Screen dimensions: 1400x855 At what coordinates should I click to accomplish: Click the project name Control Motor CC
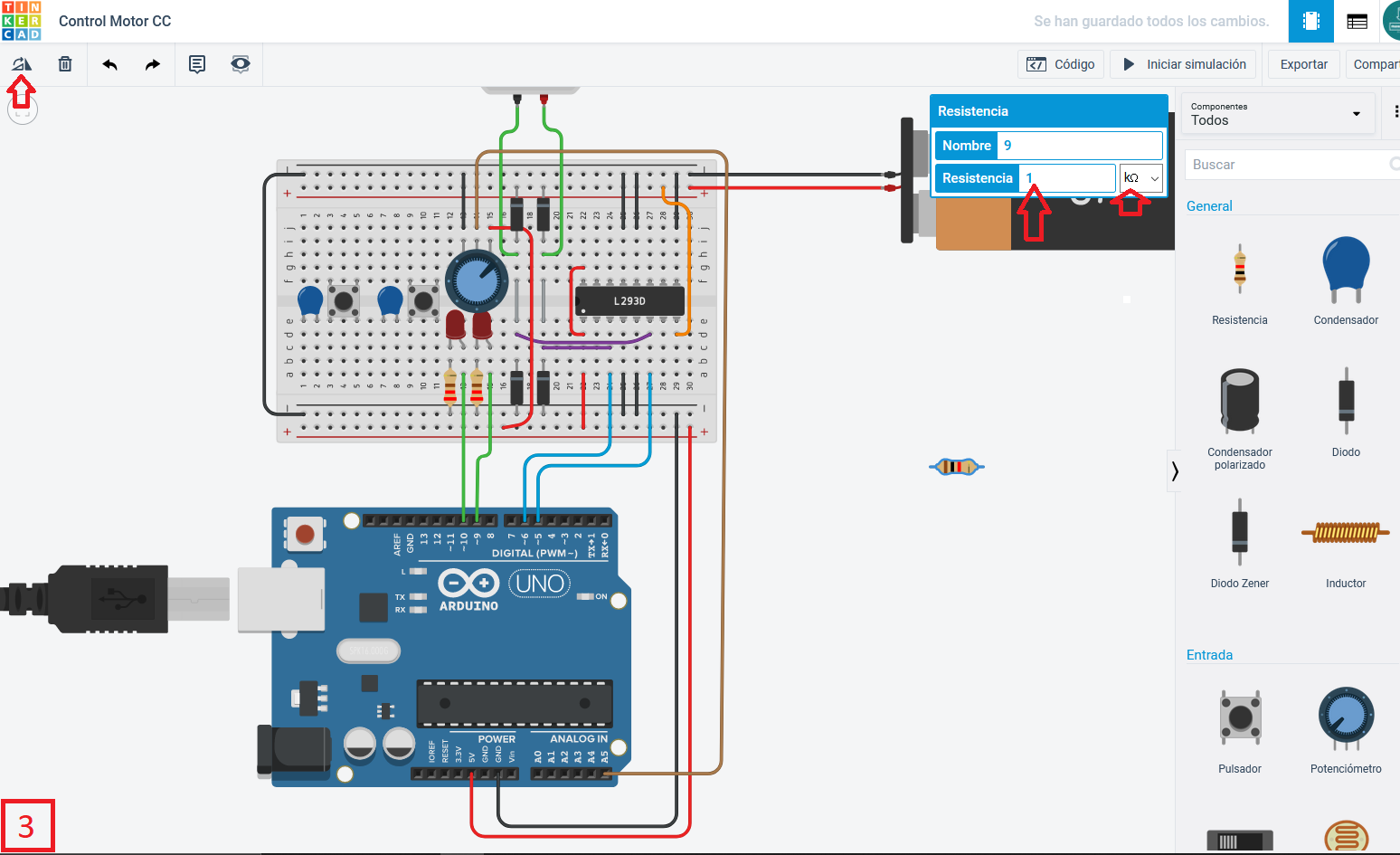115,21
